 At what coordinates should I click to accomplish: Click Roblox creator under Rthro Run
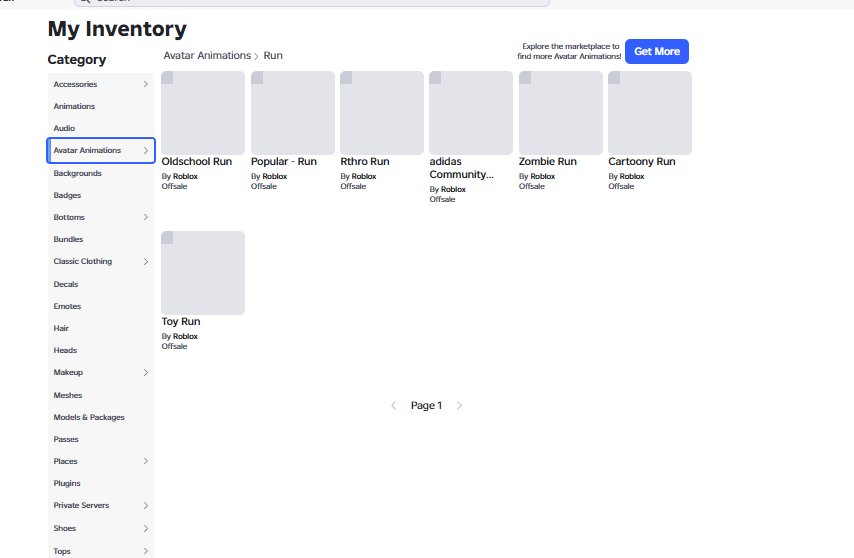[364, 176]
